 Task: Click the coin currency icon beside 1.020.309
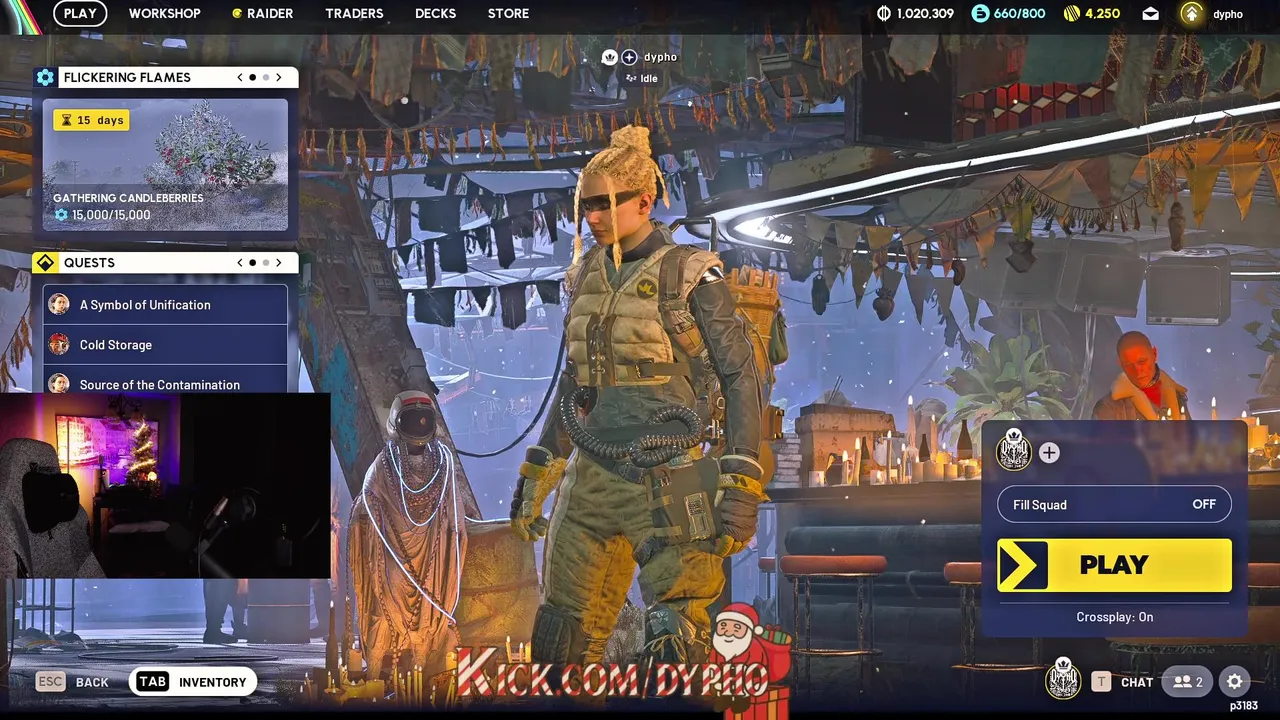(883, 13)
